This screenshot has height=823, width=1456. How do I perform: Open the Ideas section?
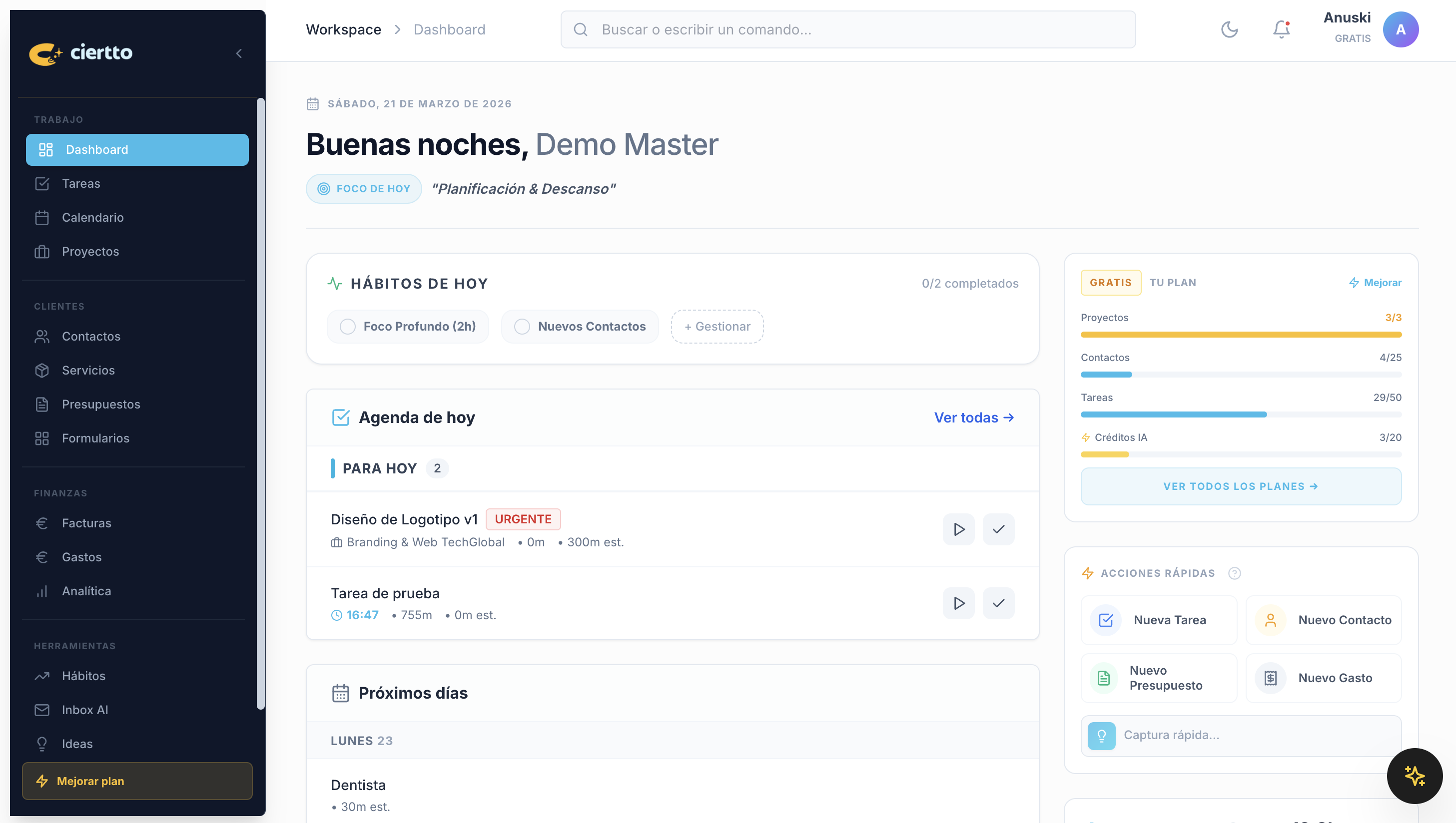coord(77,743)
